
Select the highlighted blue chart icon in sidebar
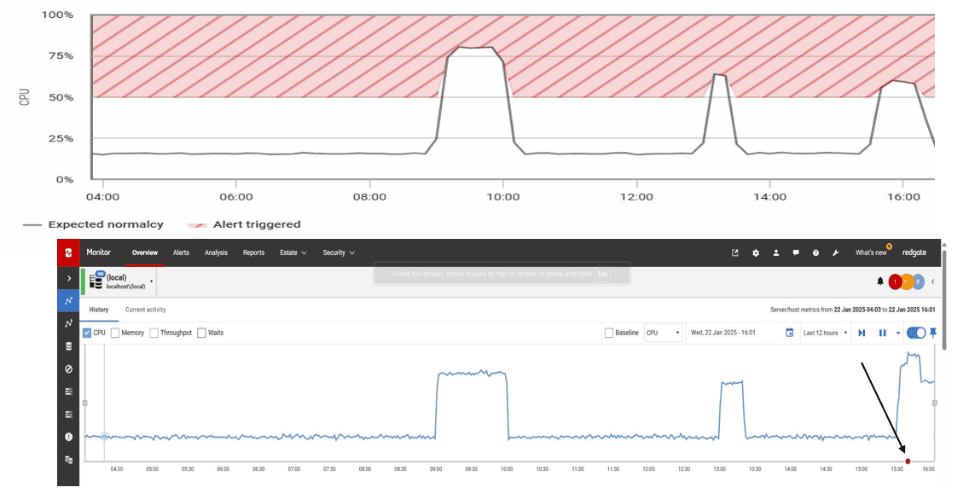click(x=69, y=301)
